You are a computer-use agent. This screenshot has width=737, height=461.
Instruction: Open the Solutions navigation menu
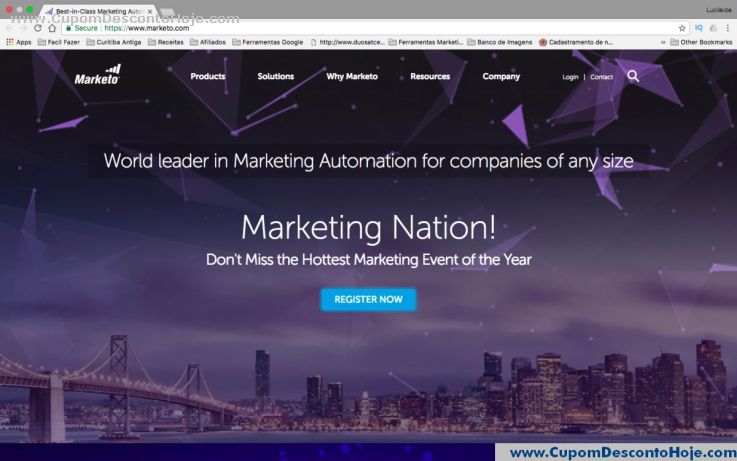(x=275, y=76)
